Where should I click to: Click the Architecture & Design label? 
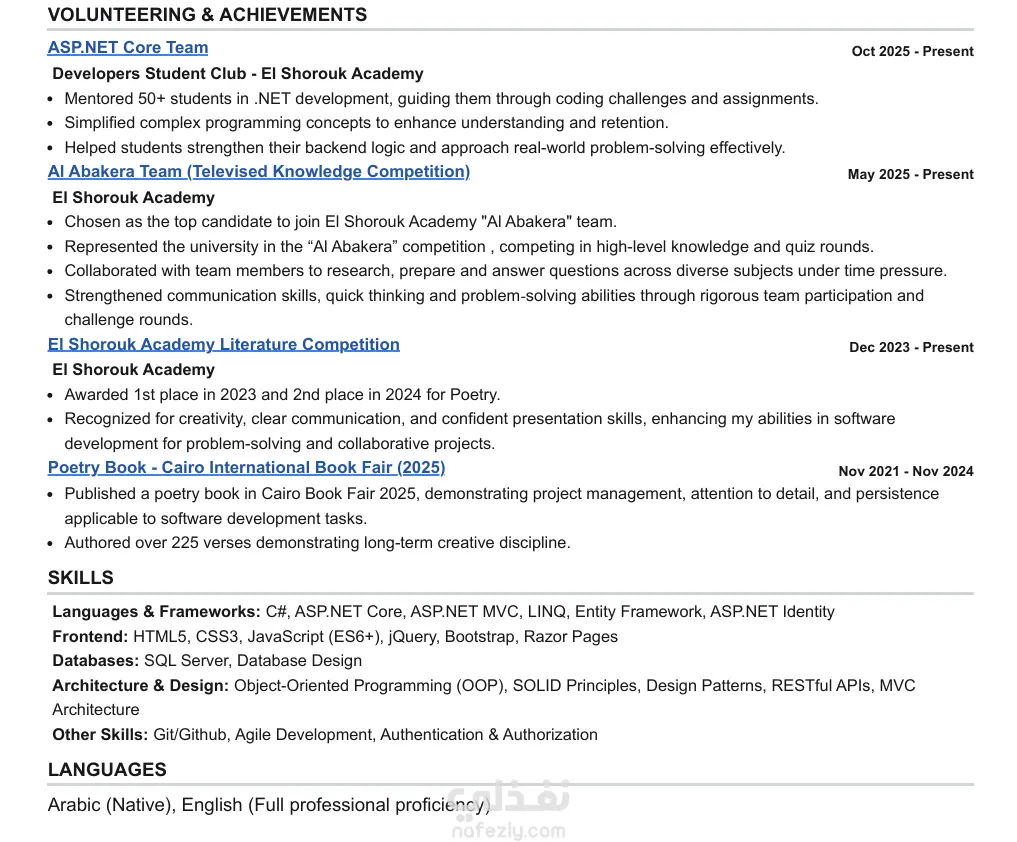click(x=140, y=686)
